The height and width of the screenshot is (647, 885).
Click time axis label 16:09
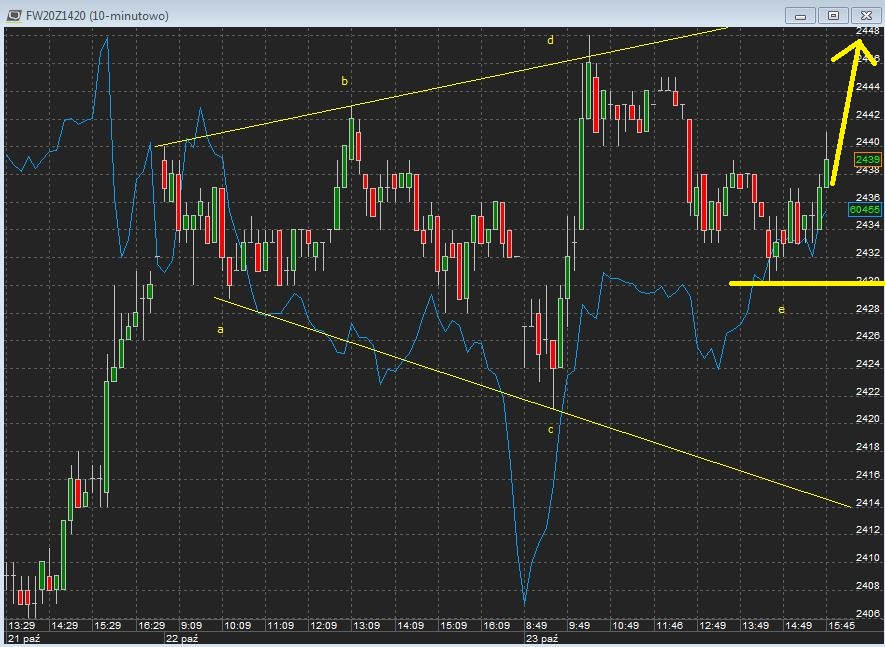497,625
